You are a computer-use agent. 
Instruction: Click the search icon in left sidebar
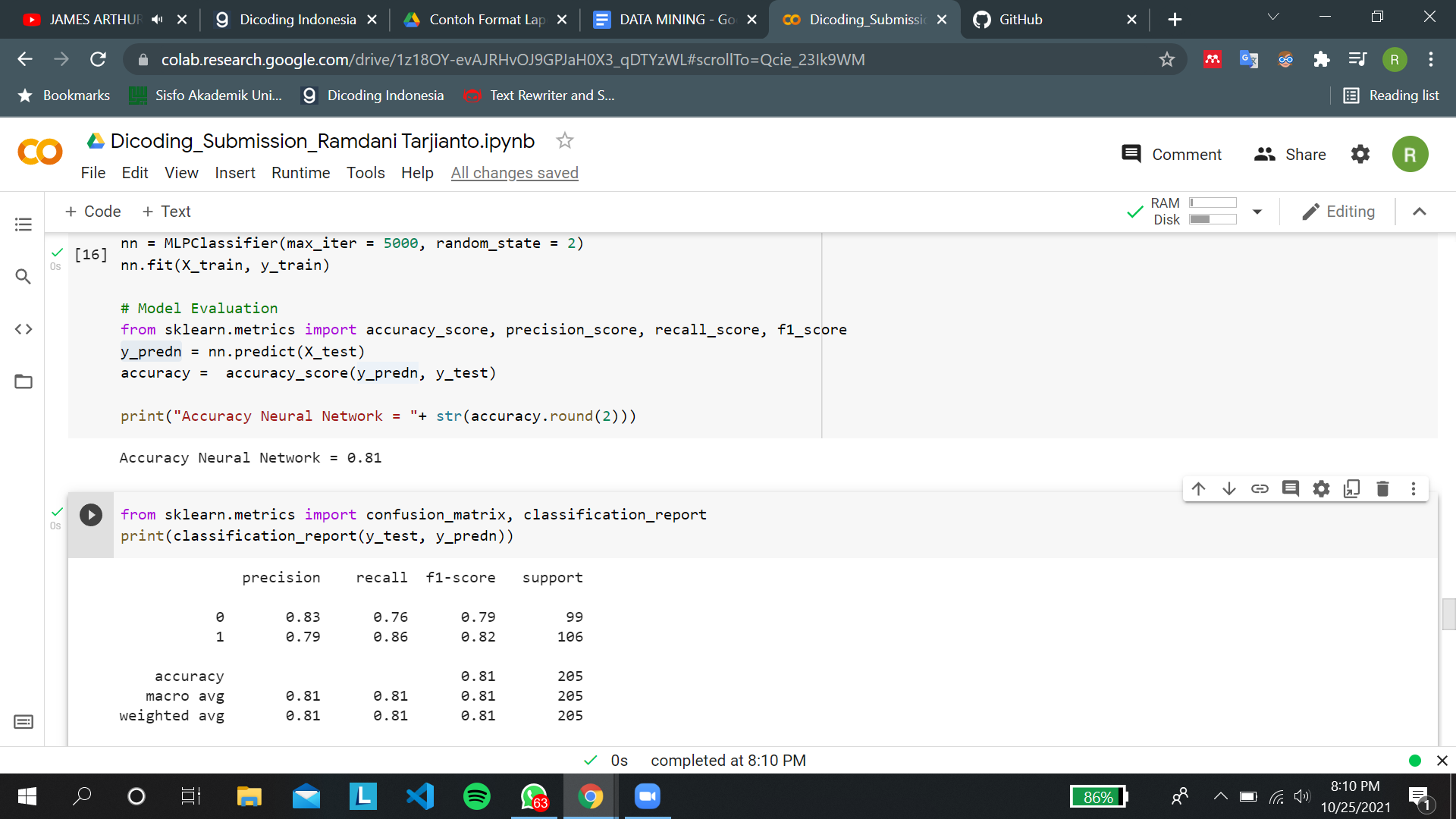point(24,277)
